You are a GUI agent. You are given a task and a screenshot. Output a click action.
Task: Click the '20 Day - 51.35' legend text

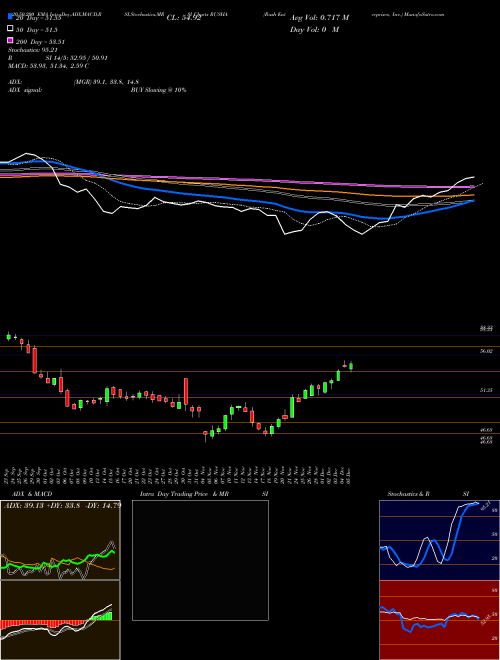pyautogui.click(x=39, y=18)
